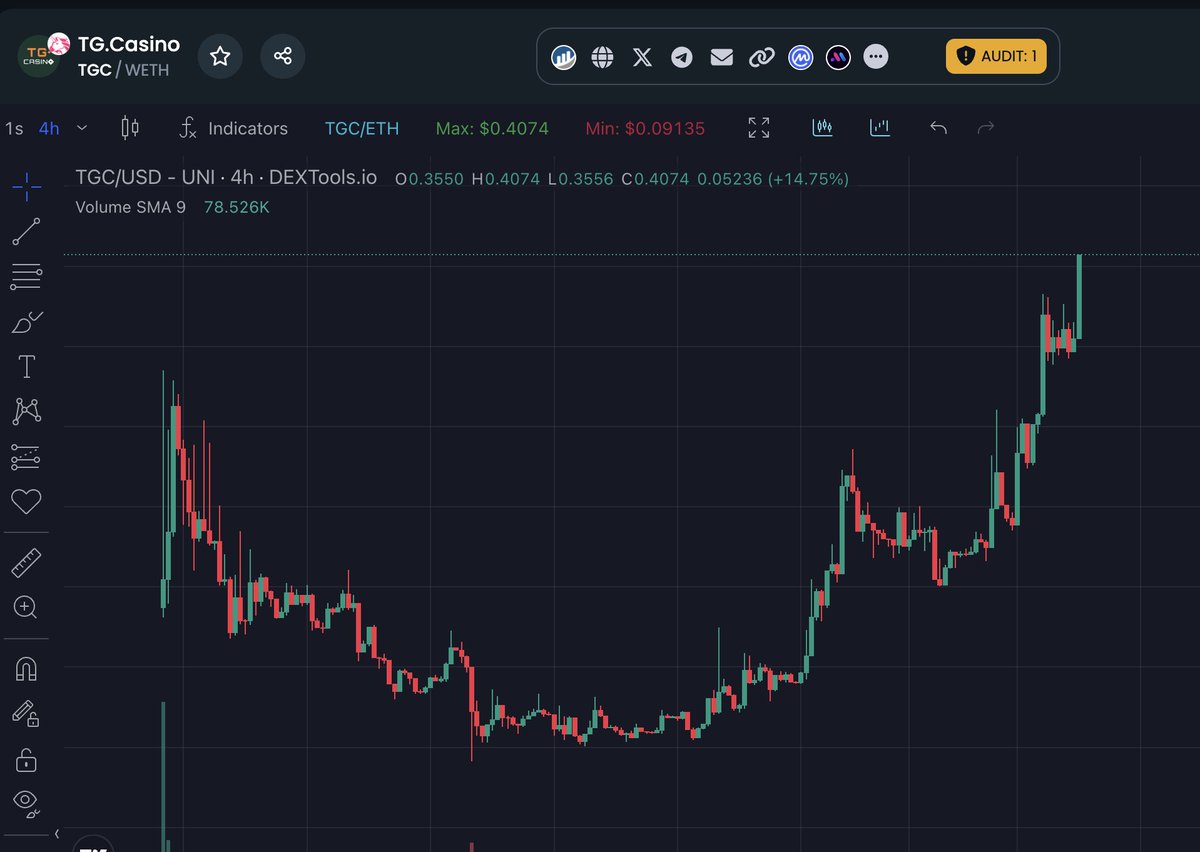This screenshot has height=852, width=1200.
Task: Select the XABCD patterns tool
Action: (x=26, y=411)
